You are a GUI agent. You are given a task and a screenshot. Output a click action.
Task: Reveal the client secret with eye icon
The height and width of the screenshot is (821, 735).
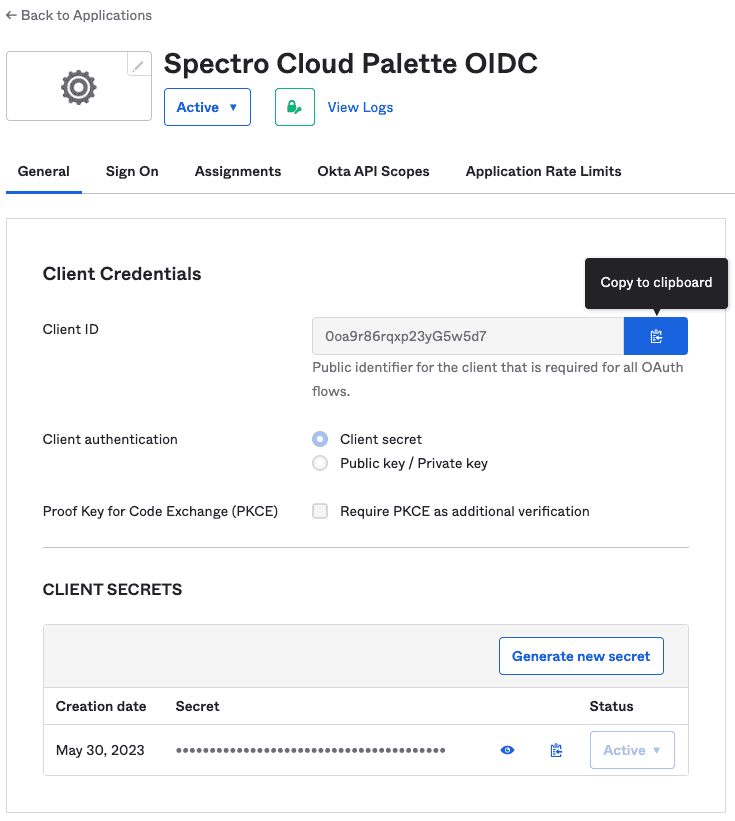[x=507, y=750]
